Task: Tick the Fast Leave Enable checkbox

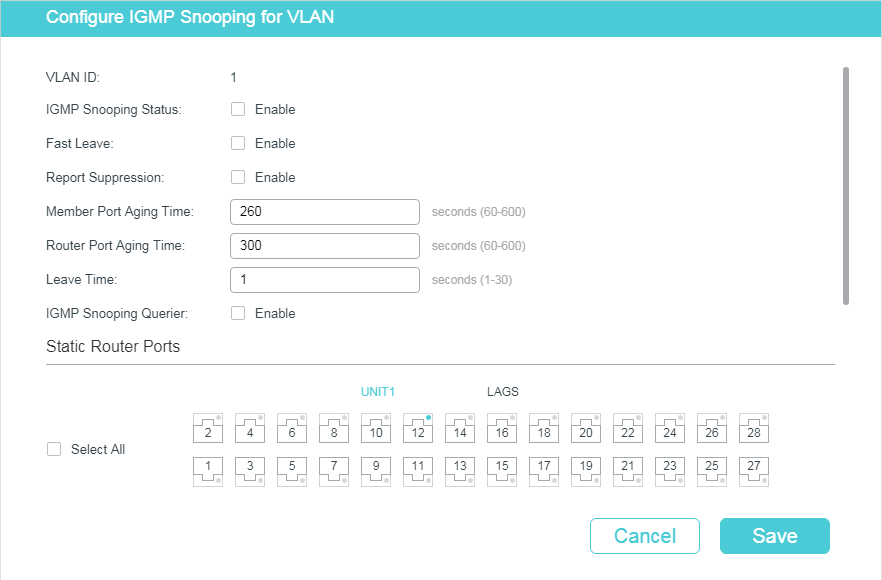Action: click(238, 143)
